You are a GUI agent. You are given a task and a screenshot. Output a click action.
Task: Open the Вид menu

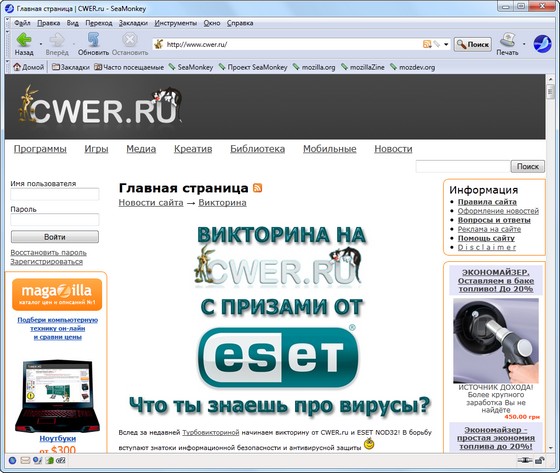pyautogui.click(x=72, y=23)
